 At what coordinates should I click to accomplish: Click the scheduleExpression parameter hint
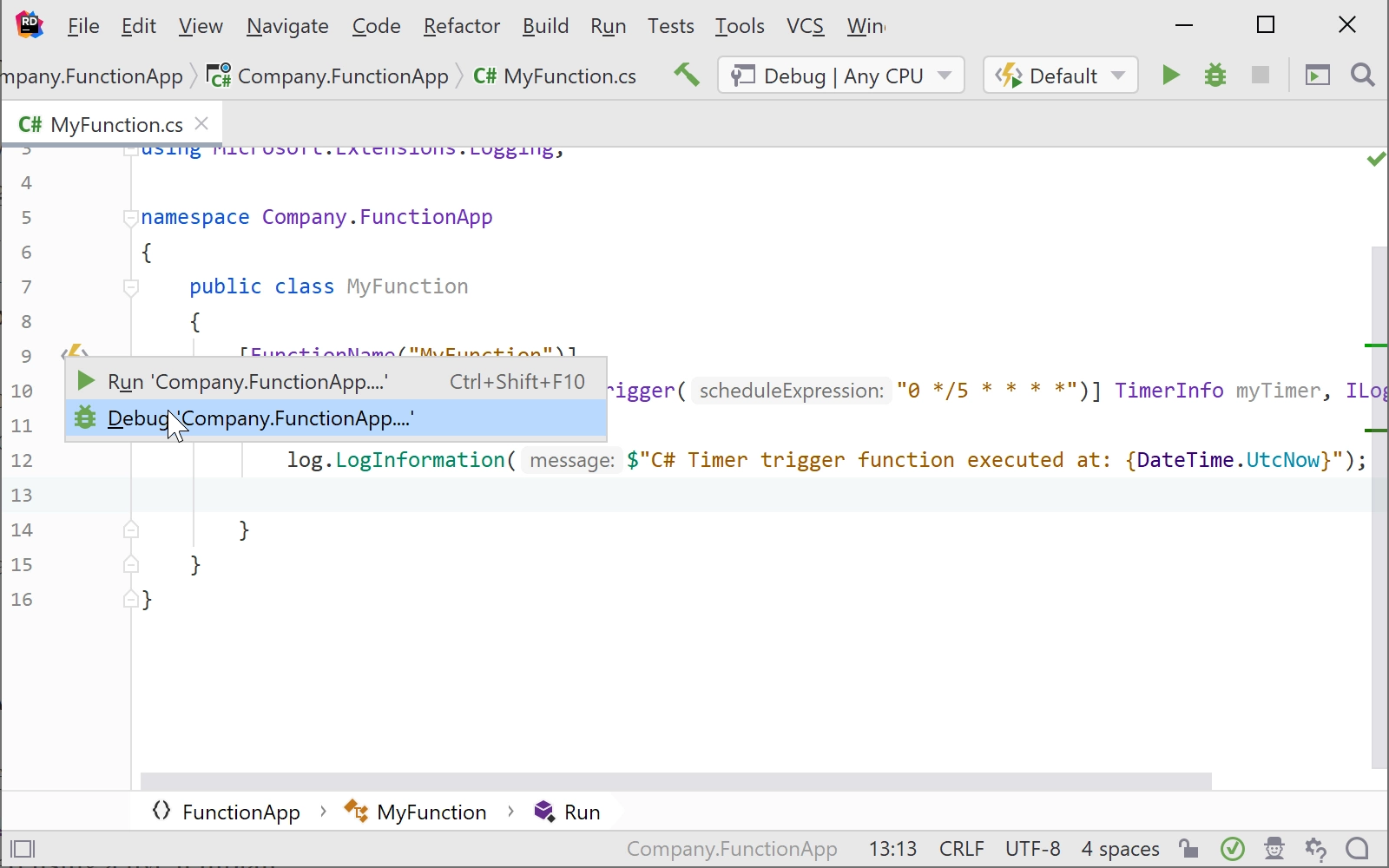pyautogui.click(x=791, y=391)
